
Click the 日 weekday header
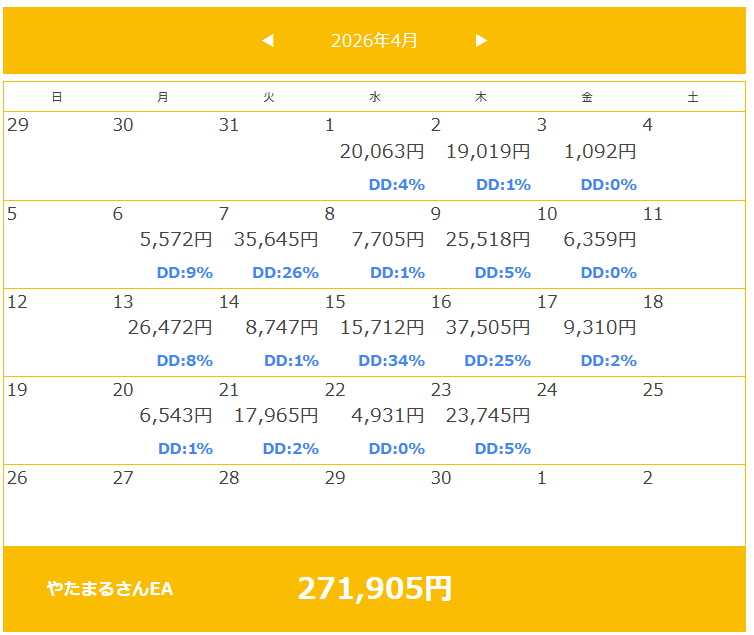(x=57, y=97)
